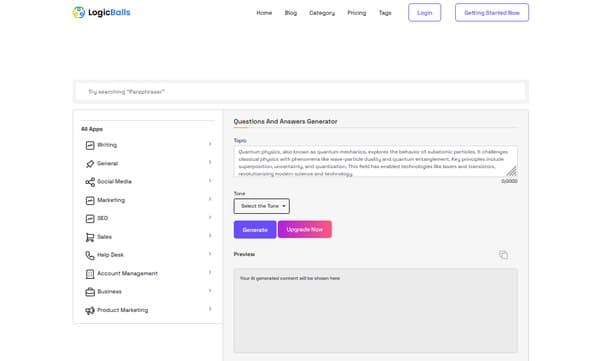Click the Getting Started Now button

[492, 13]
